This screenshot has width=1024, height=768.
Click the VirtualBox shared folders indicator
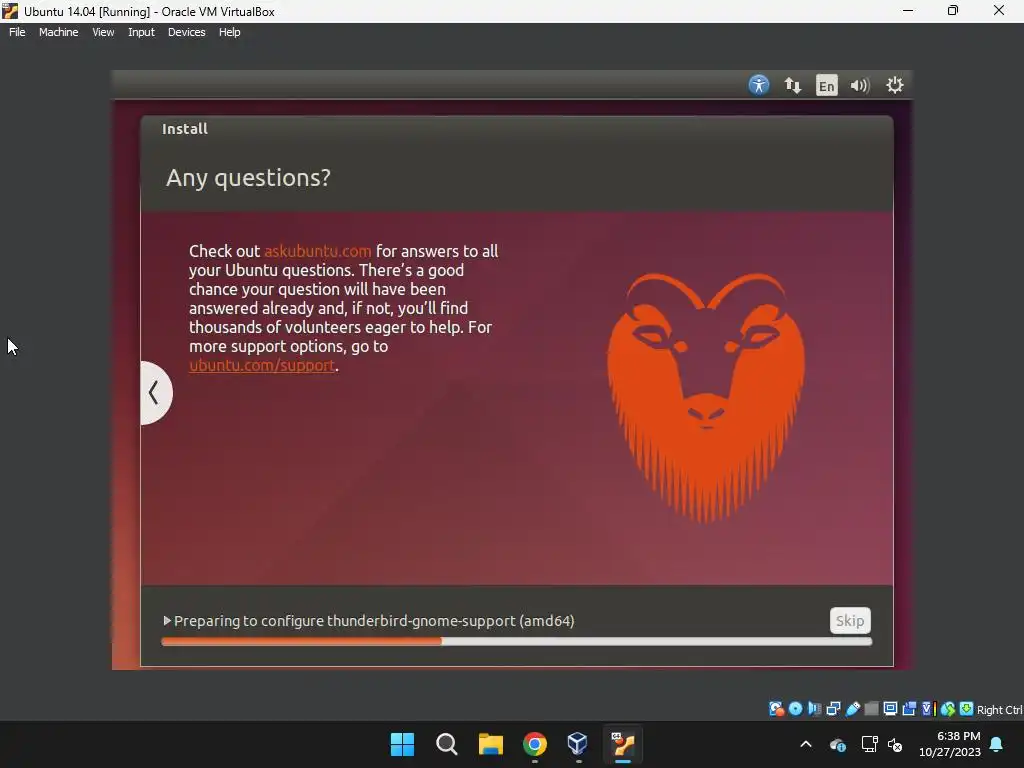[871, 709]
